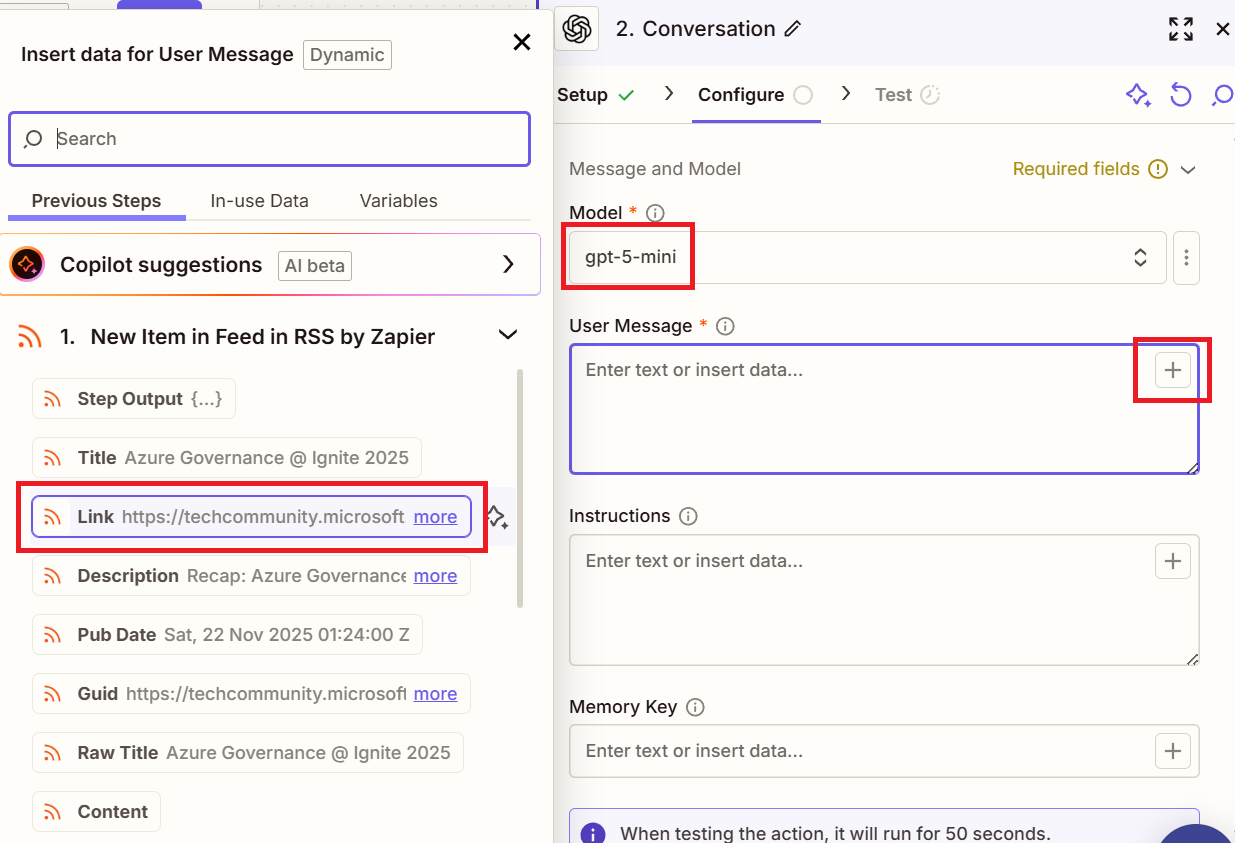Select the Link data pill
1235x843 pixels.
[x=251, y=517]
